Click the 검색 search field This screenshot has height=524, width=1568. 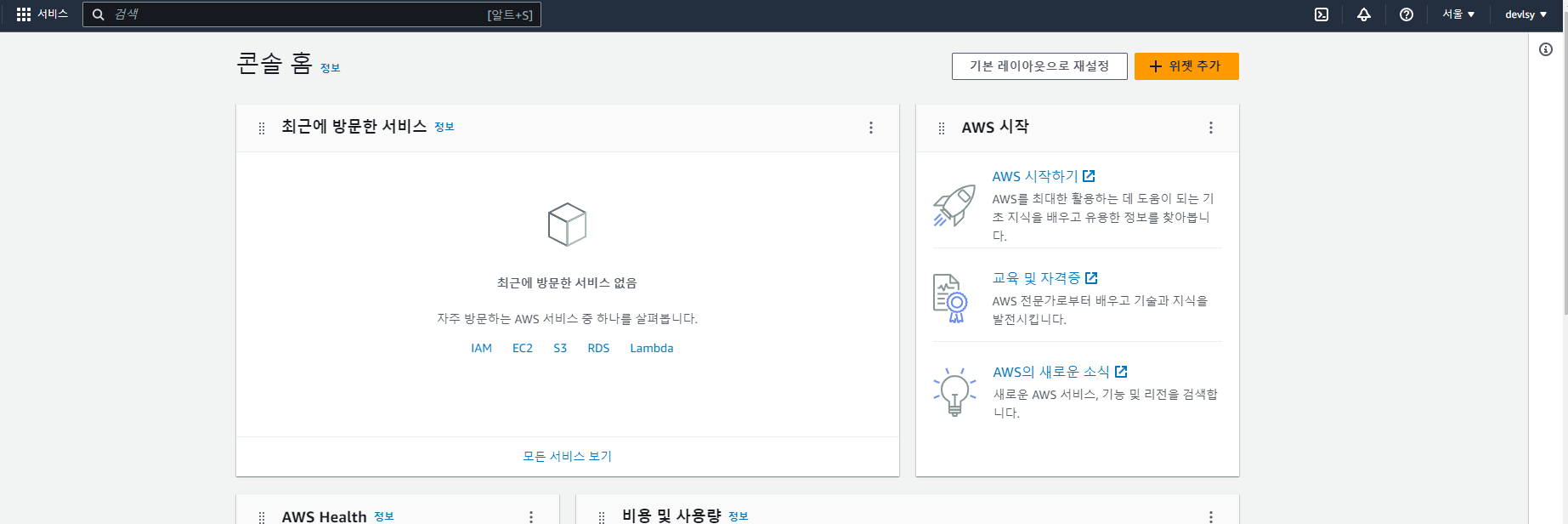pyautogui.click(x=312, y=14)
